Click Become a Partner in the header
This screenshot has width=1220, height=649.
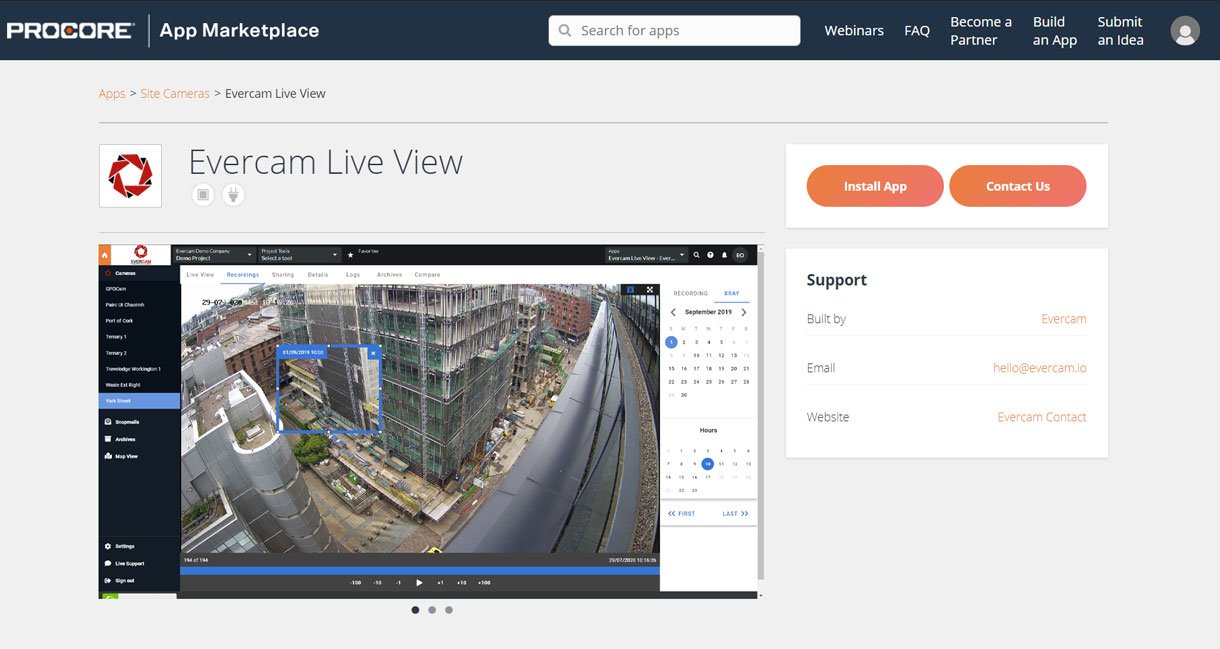981,31
